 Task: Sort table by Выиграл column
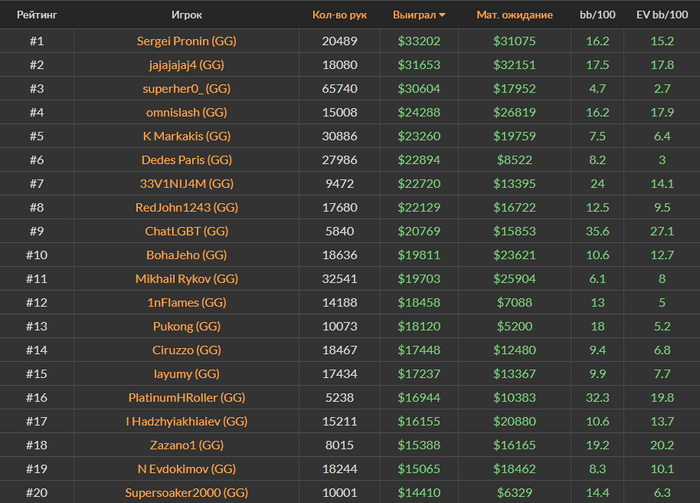(416, 15)
